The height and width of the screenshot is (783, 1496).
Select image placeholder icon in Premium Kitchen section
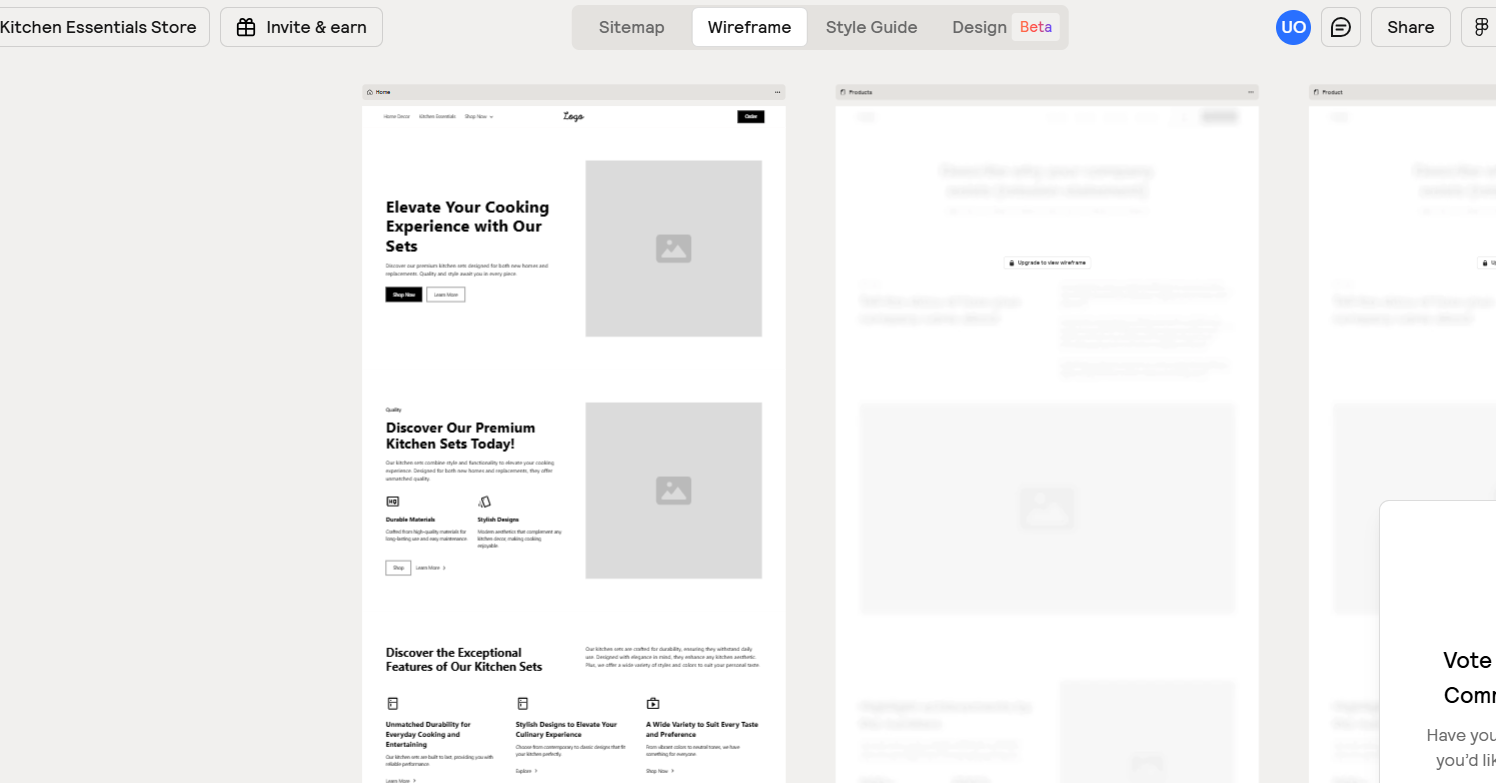tap(673, 490)
